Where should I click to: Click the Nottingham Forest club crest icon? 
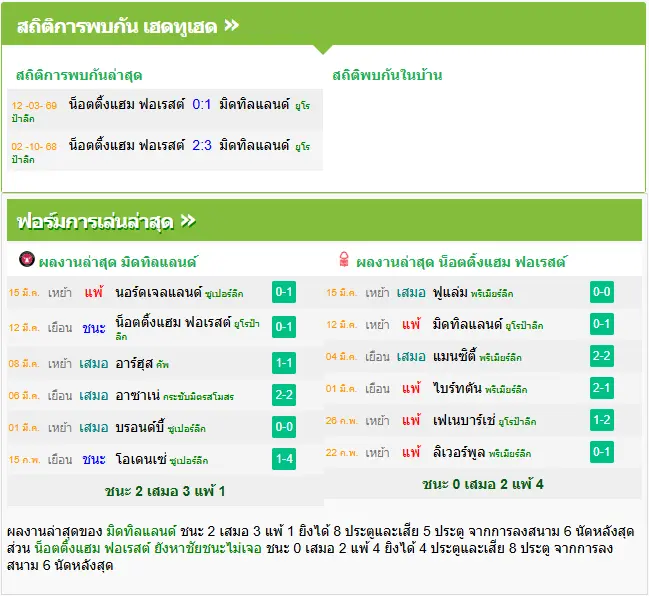coord(344,260)
